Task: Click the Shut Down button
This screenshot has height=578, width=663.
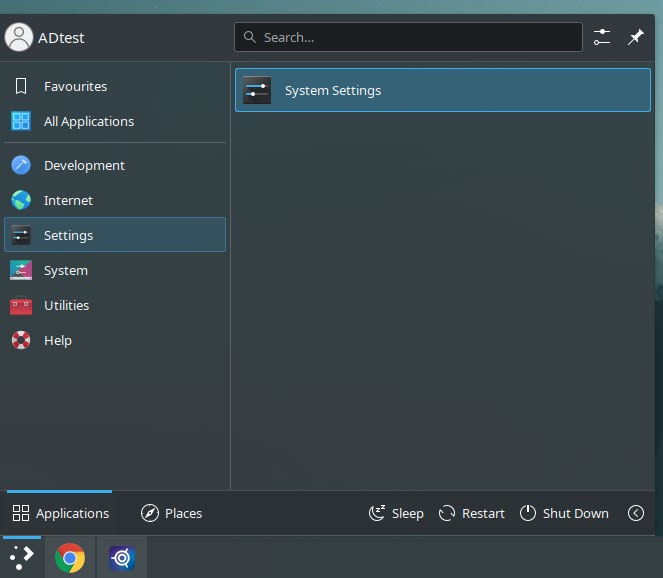Action: point(564,513)
